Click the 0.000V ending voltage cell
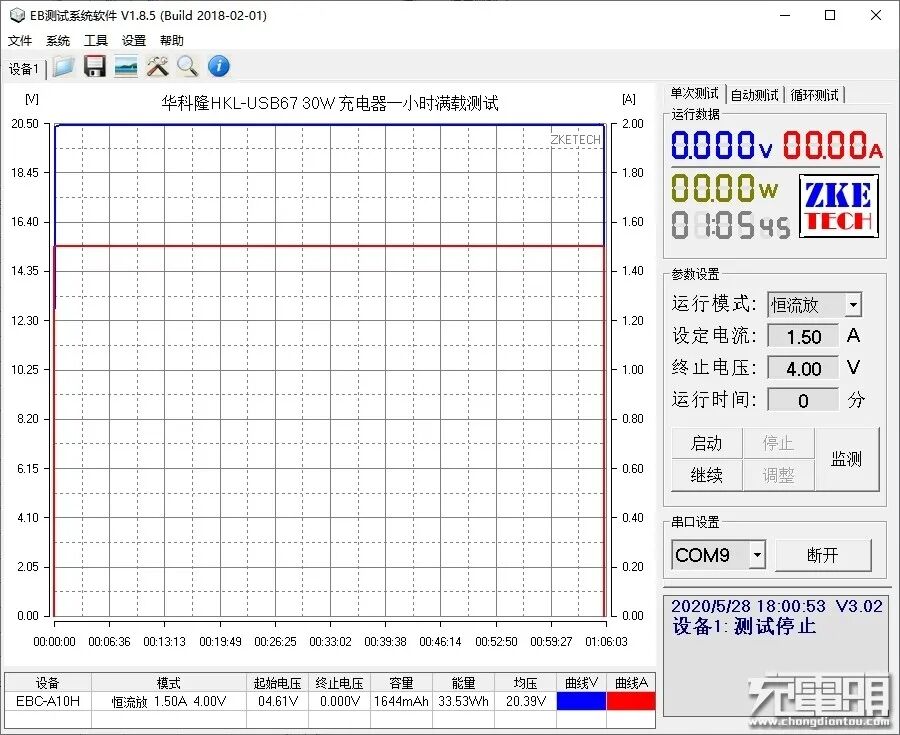 [339, 701]
